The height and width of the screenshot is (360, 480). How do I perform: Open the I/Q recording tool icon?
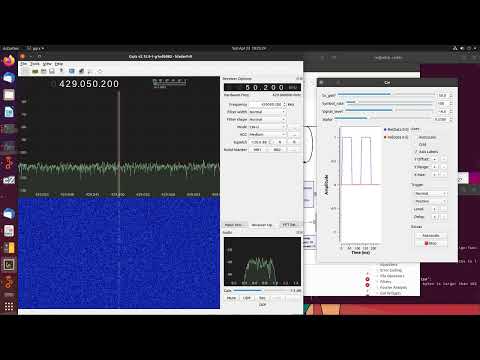61,71
